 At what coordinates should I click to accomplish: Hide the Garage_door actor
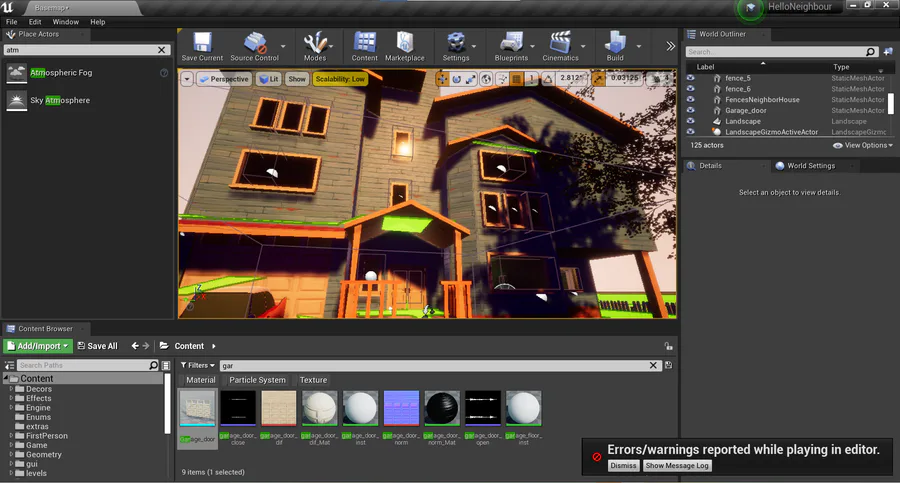pyautogui.click(x=690, y=110)
